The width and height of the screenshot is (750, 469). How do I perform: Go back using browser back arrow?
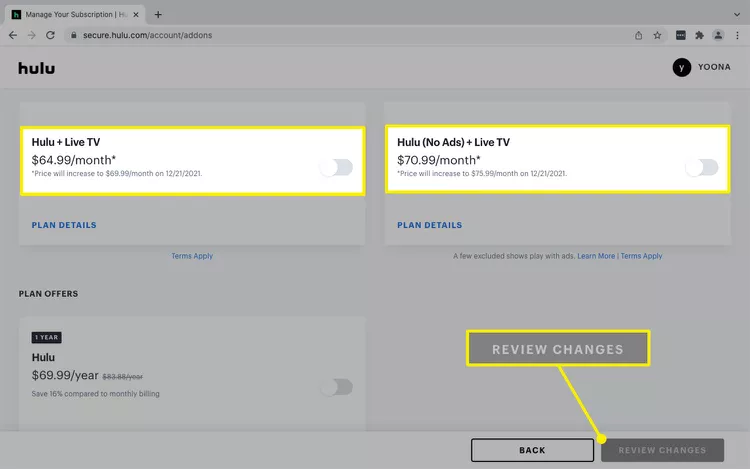pos(13,35)
